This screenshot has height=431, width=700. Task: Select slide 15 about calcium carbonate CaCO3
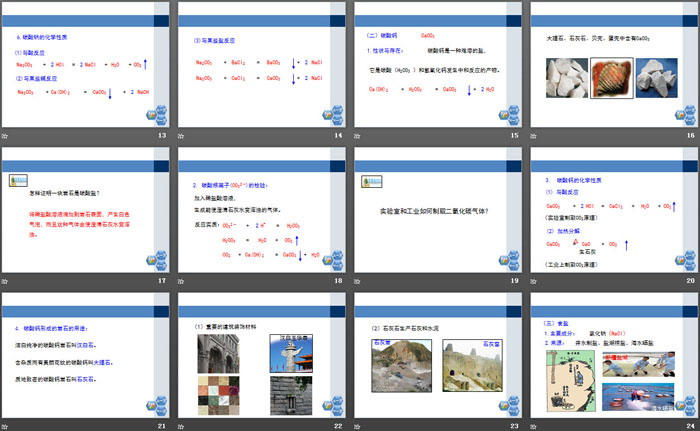pos(438,65)
